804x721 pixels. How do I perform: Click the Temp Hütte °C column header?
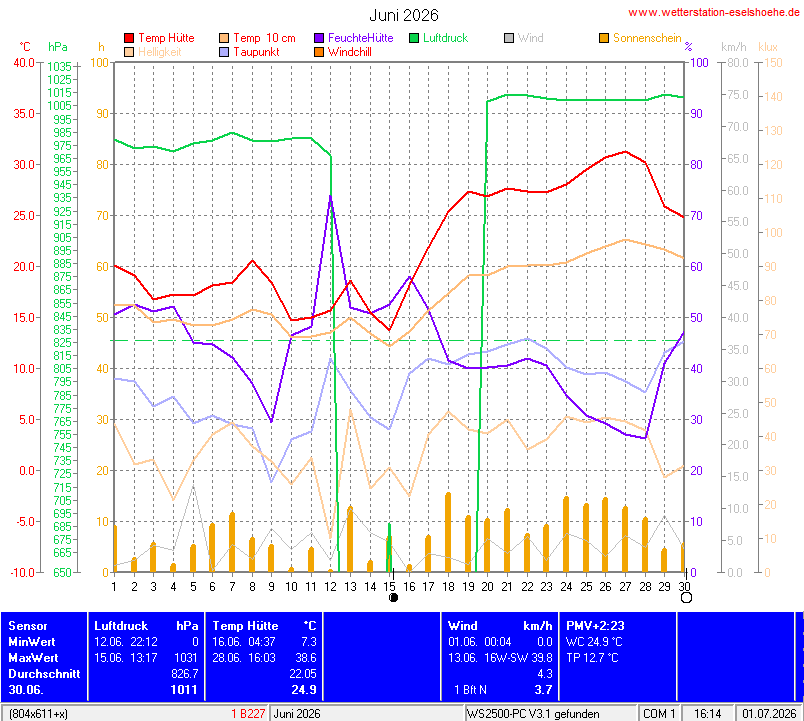click(x=265, y=626)
